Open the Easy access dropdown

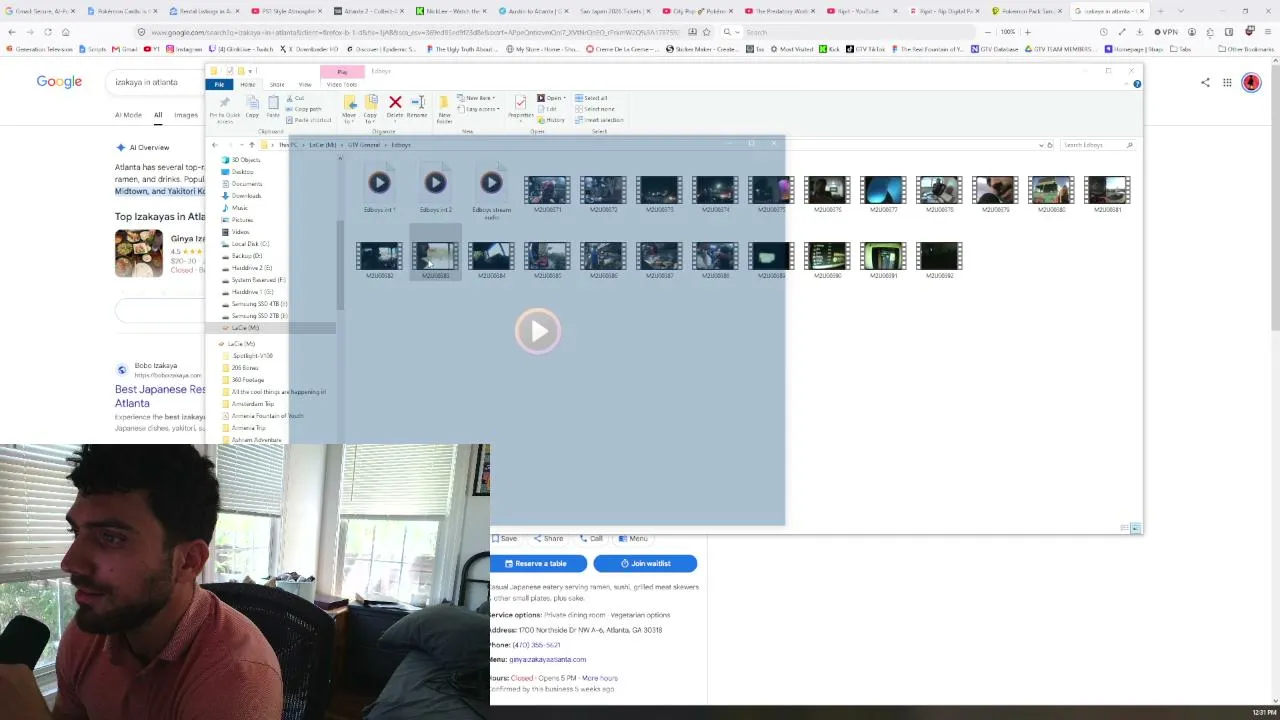tap(479, 109)
